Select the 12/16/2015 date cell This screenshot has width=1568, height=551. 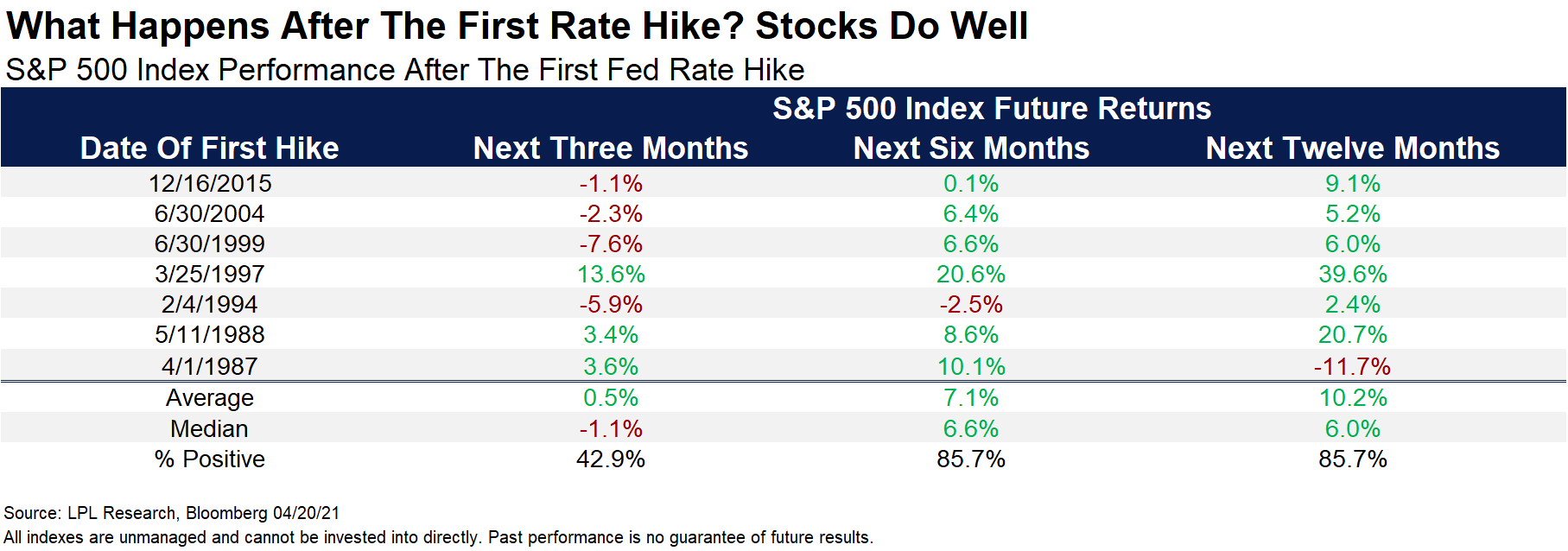(210, 183)
